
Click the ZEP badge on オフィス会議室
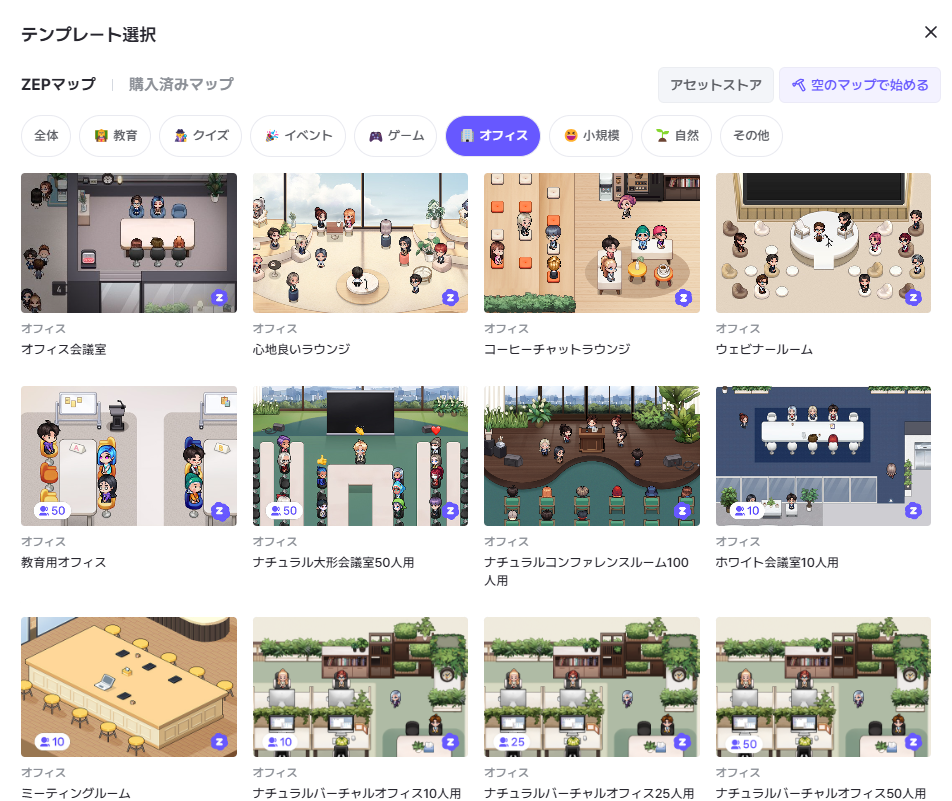(x=219, y=298)
